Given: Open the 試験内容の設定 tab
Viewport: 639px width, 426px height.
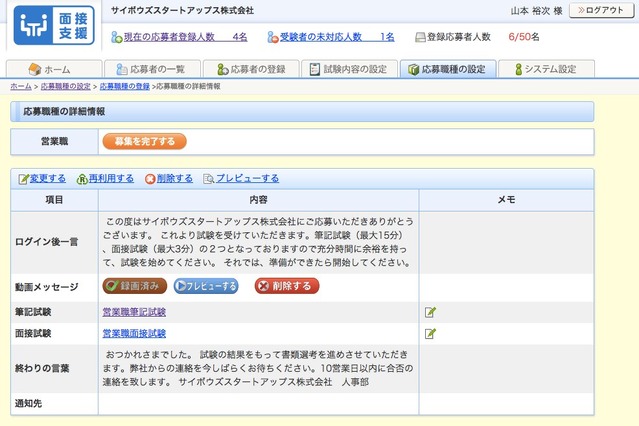Looking at the screenshot, I should pos(349,69).
